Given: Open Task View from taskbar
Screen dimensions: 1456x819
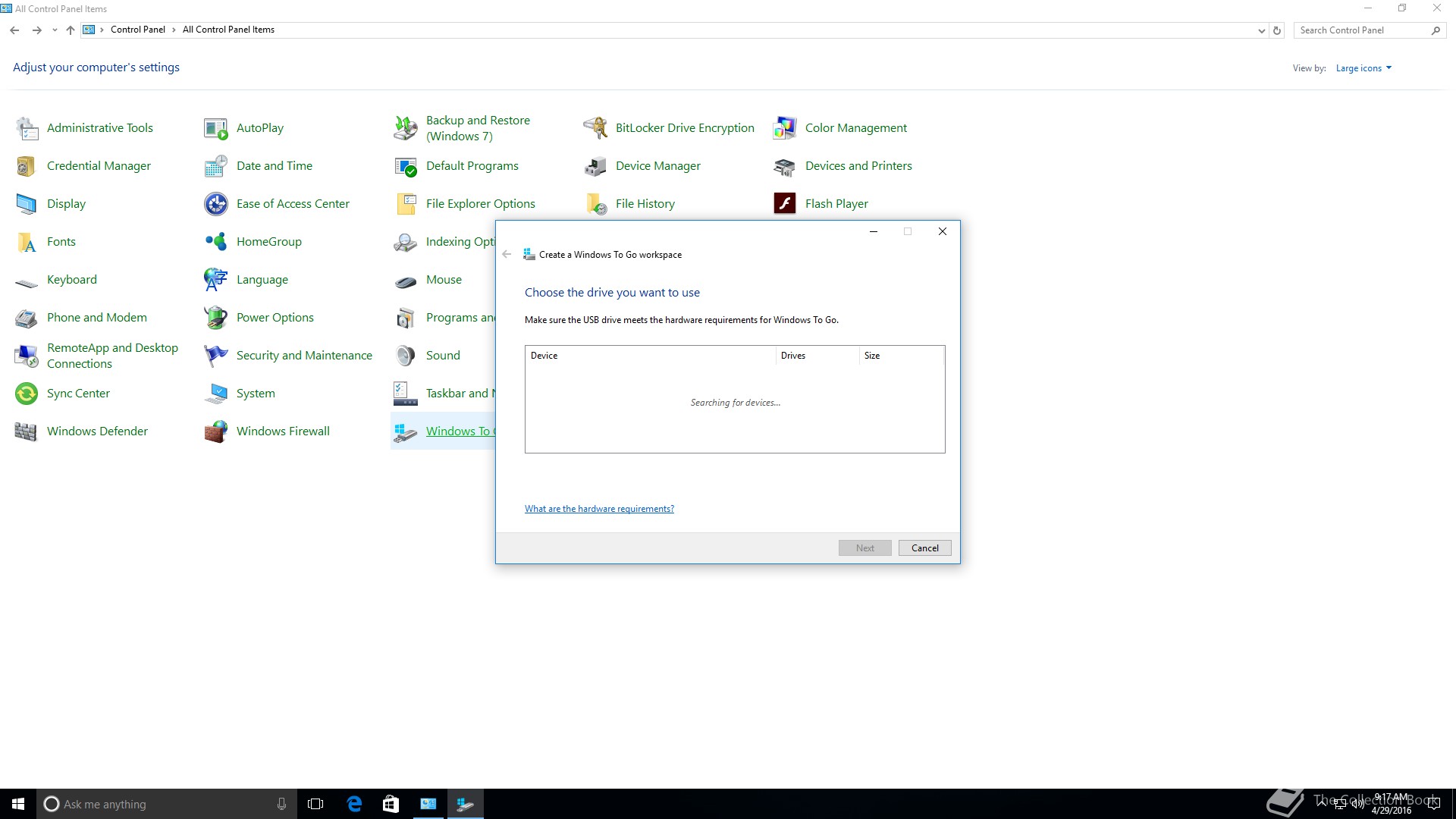Looking at the screenshot, I should [x=315, y=804].
